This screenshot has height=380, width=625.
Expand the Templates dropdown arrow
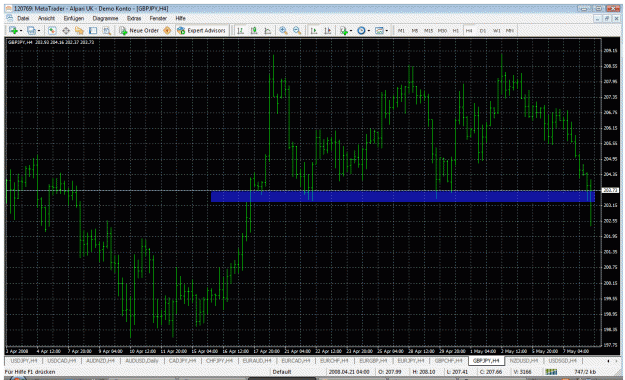(x=387, y=31)
